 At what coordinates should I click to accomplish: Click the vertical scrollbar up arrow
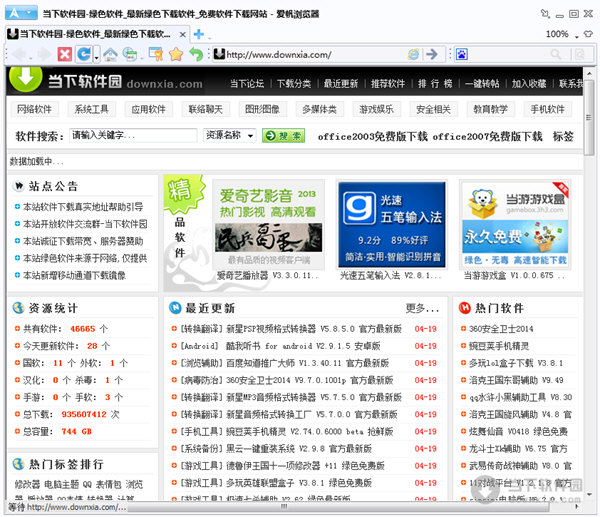(589, 73)
